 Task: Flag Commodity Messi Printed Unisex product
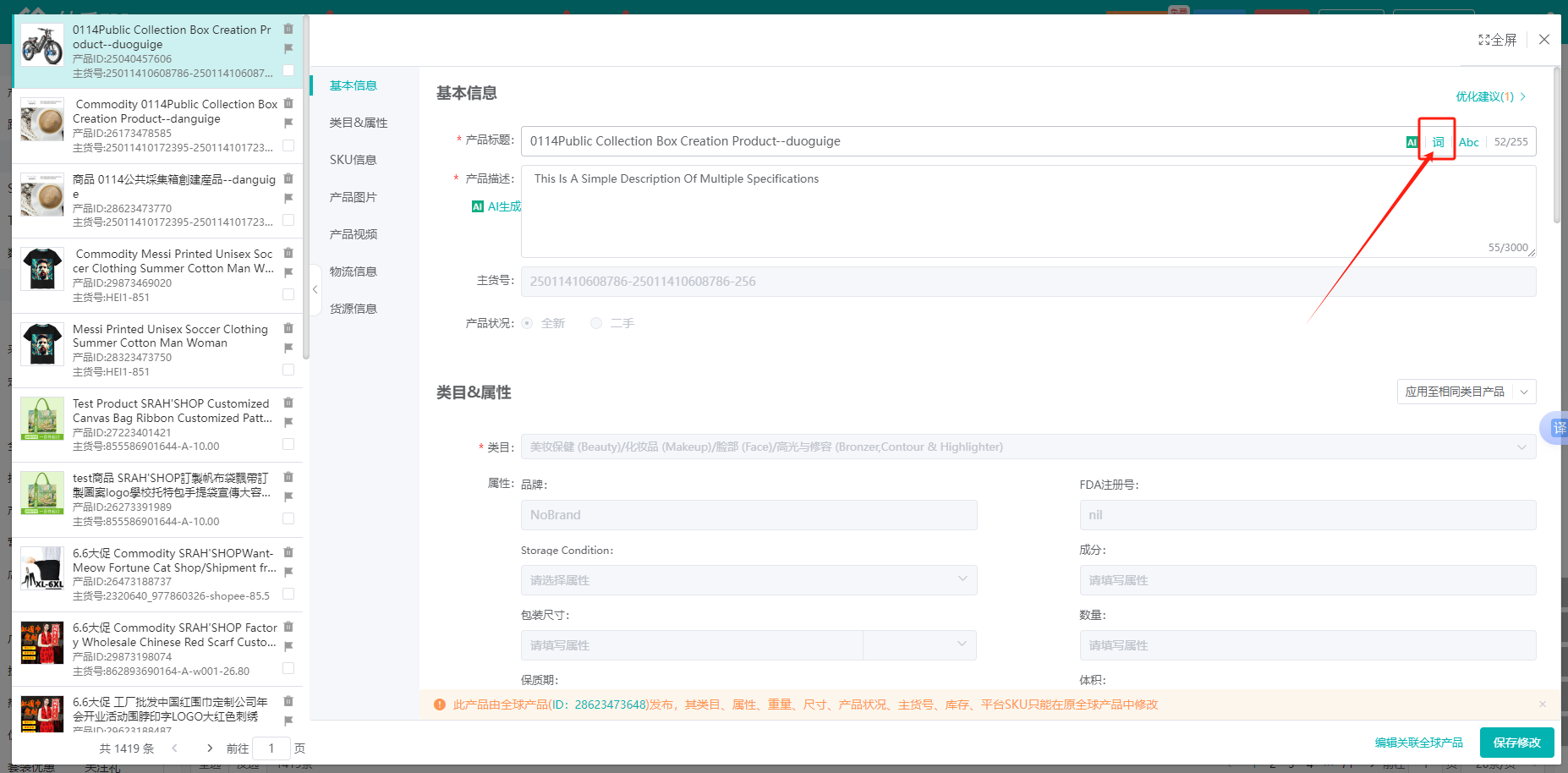288,272
